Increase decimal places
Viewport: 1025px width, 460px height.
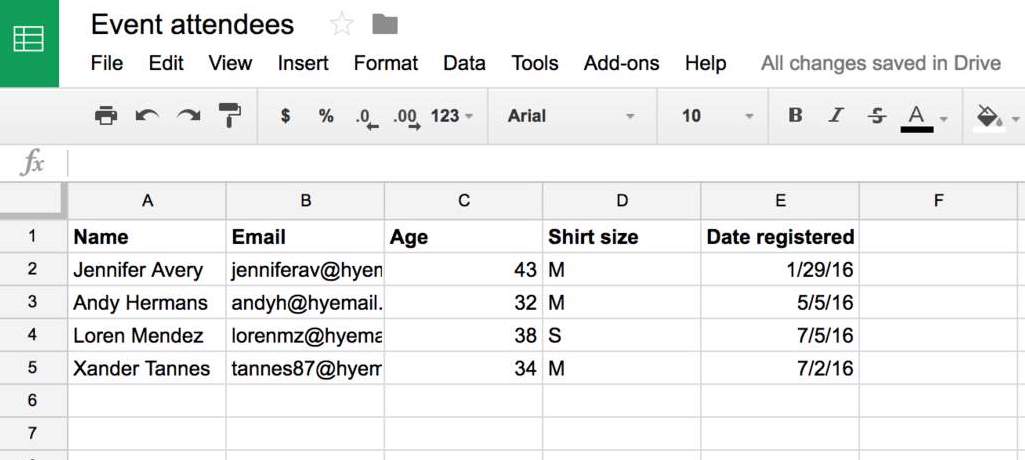point(405,117)
